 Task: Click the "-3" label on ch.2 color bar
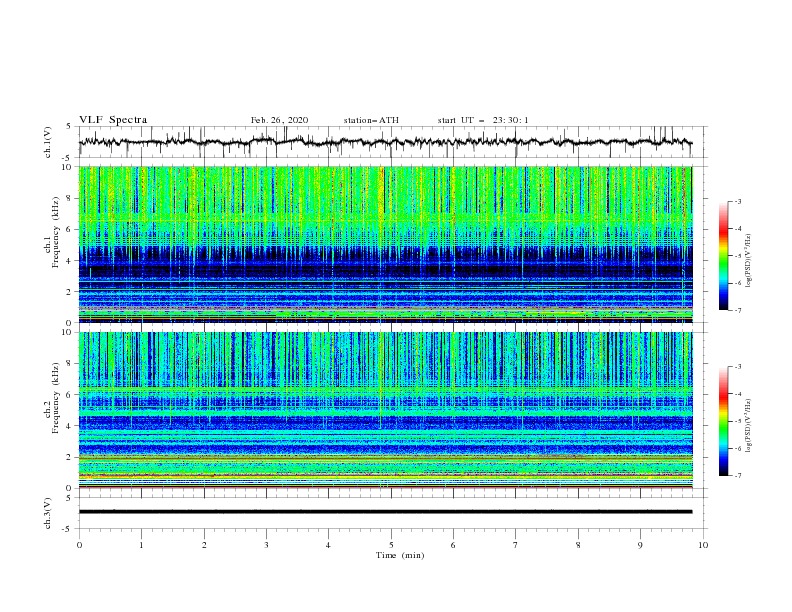coord(737,367)
